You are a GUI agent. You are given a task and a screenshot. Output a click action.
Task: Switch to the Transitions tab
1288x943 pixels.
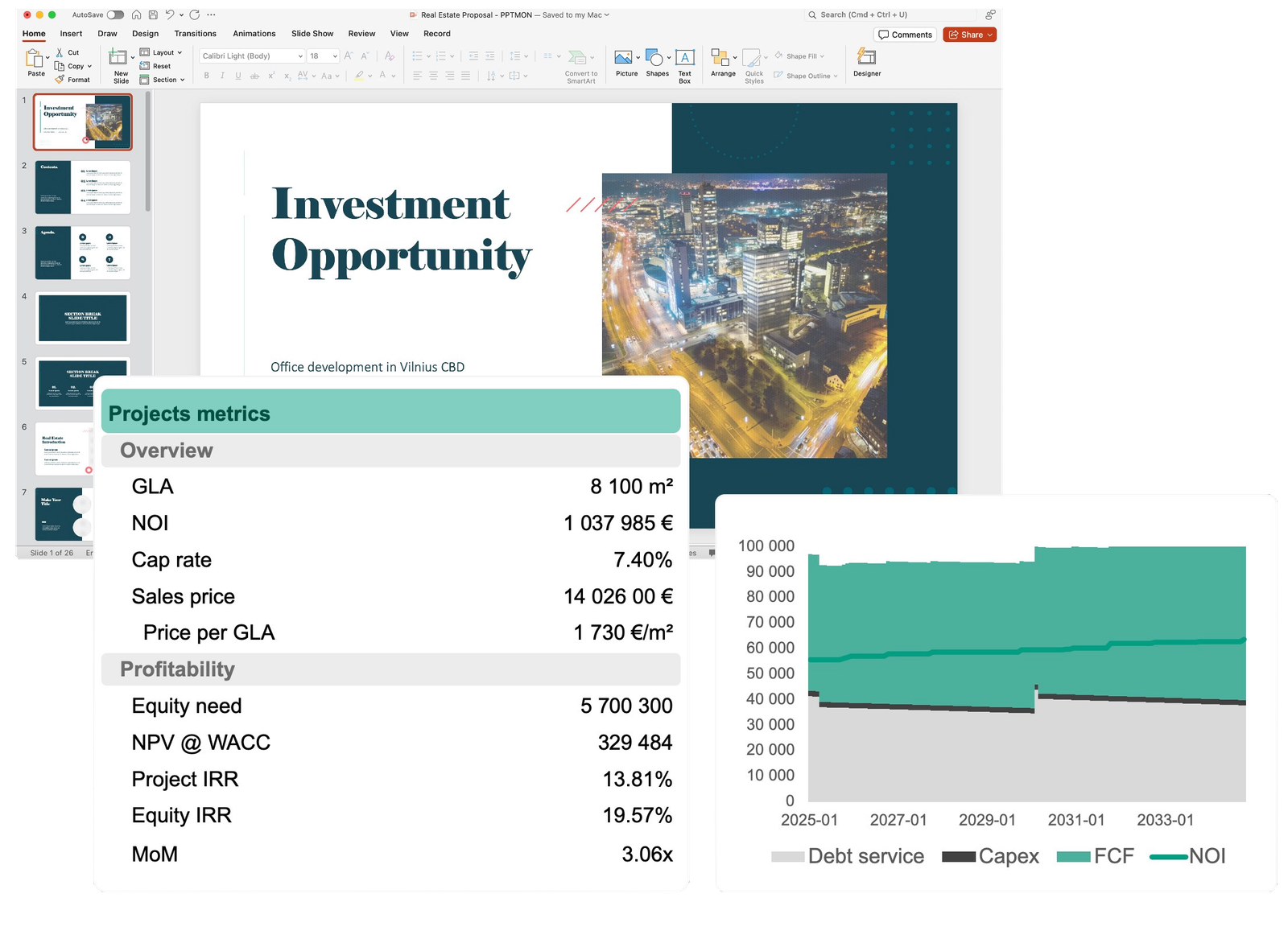[x=195, y=34]
